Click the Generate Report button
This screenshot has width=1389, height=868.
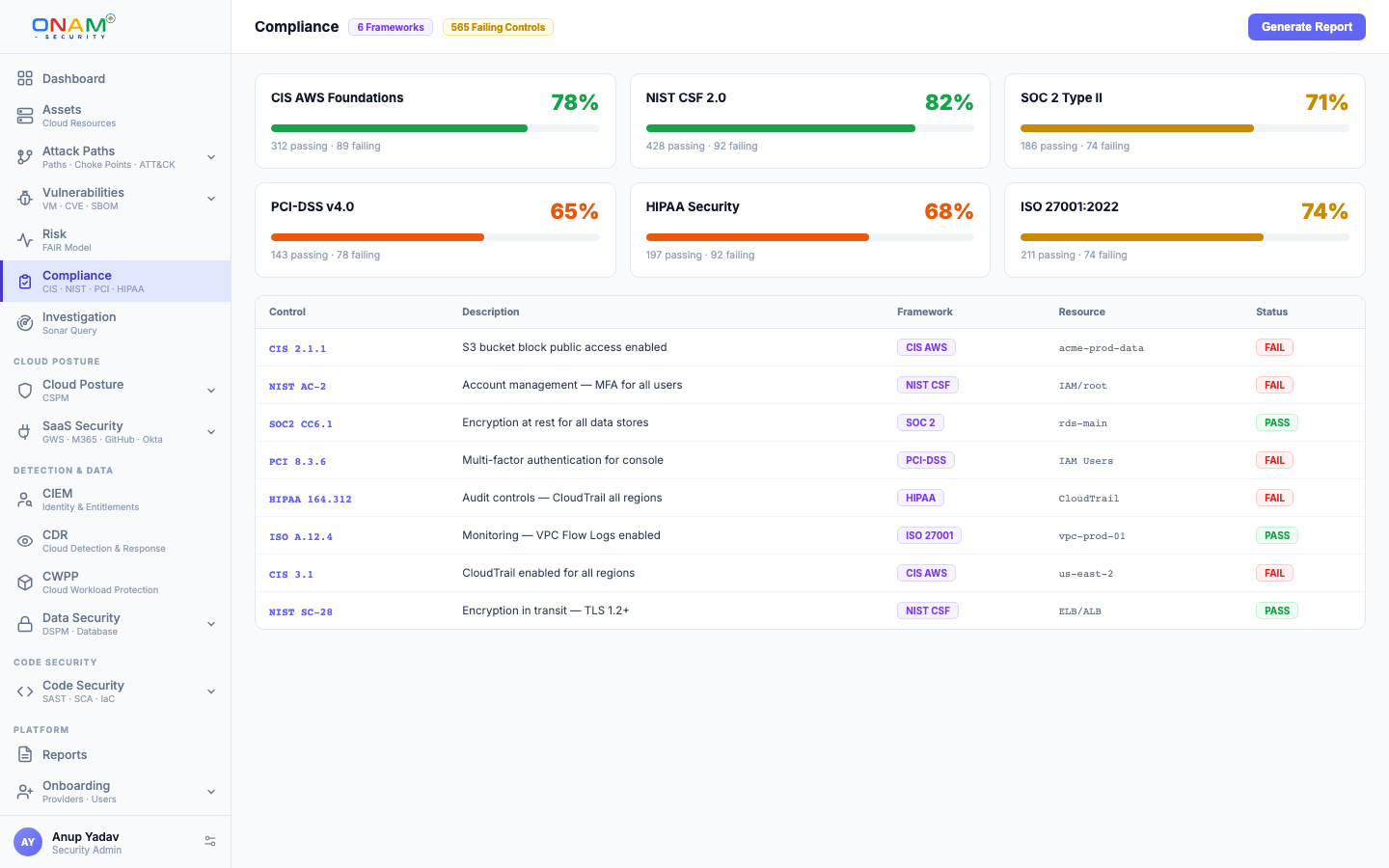[1307, 27]
